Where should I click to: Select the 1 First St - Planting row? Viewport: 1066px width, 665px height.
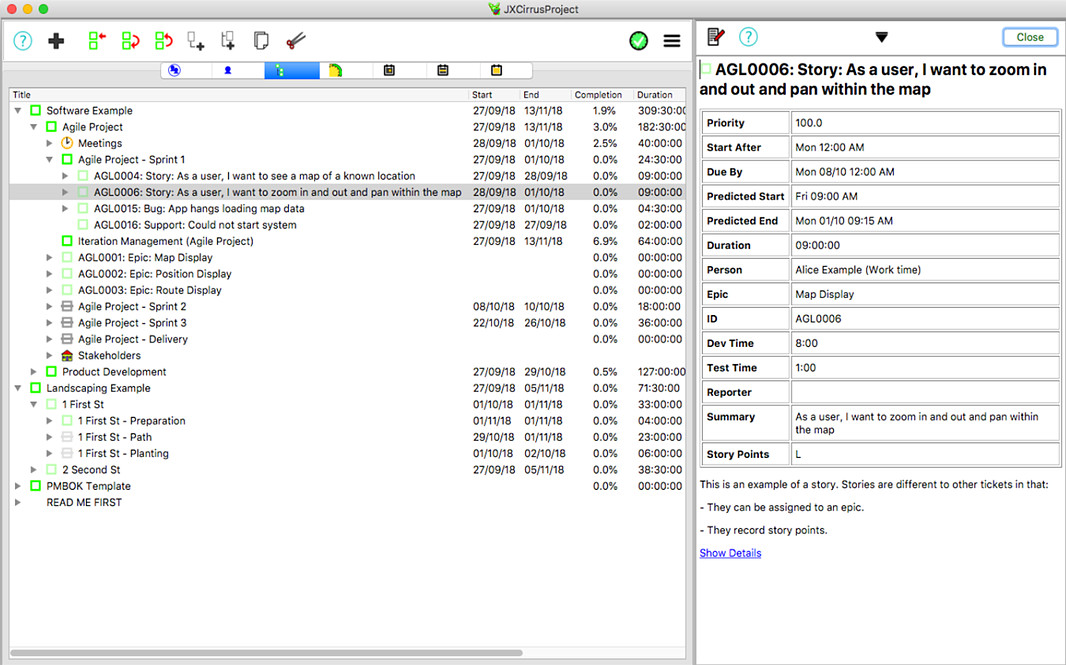(x=347, y=453)
